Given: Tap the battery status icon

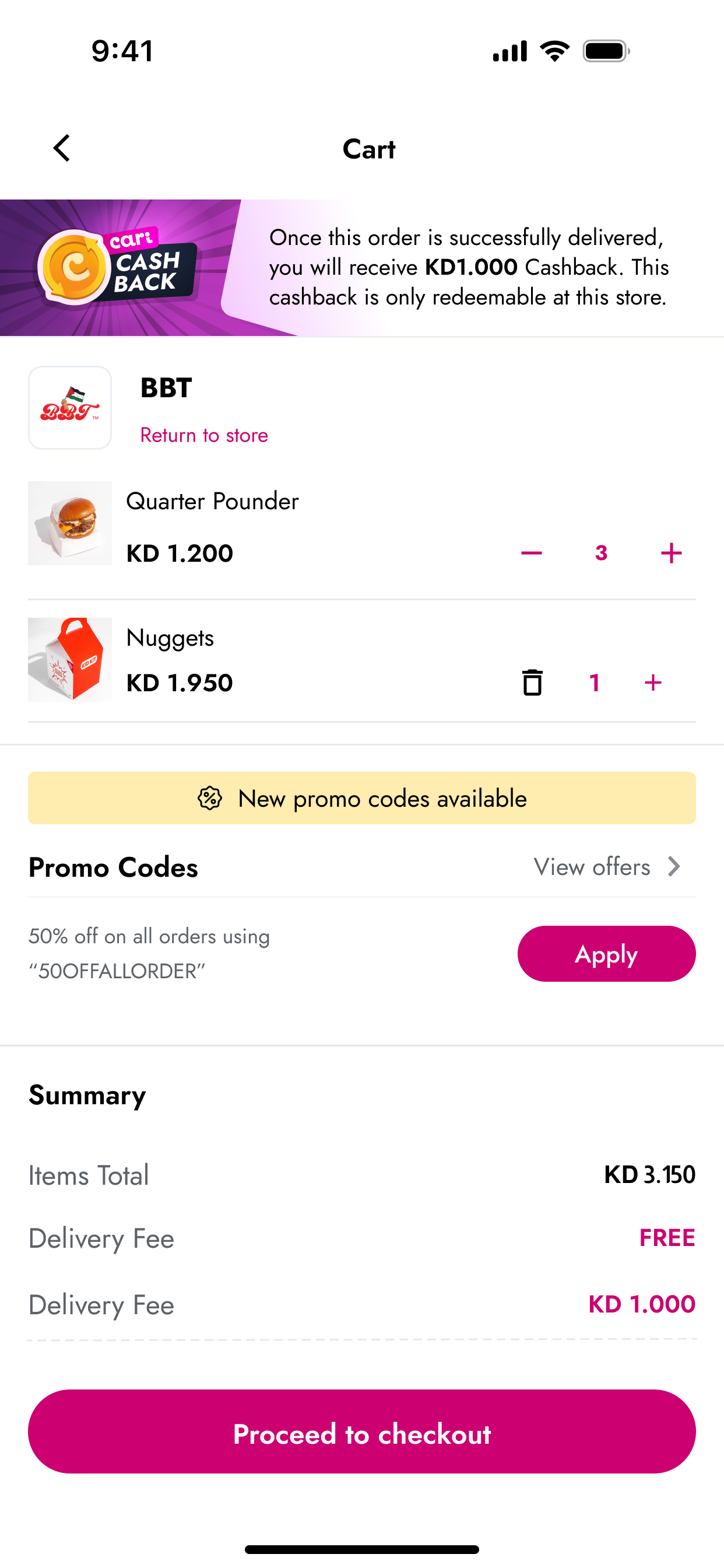Looking at the screenshot, I should [606, 51].
